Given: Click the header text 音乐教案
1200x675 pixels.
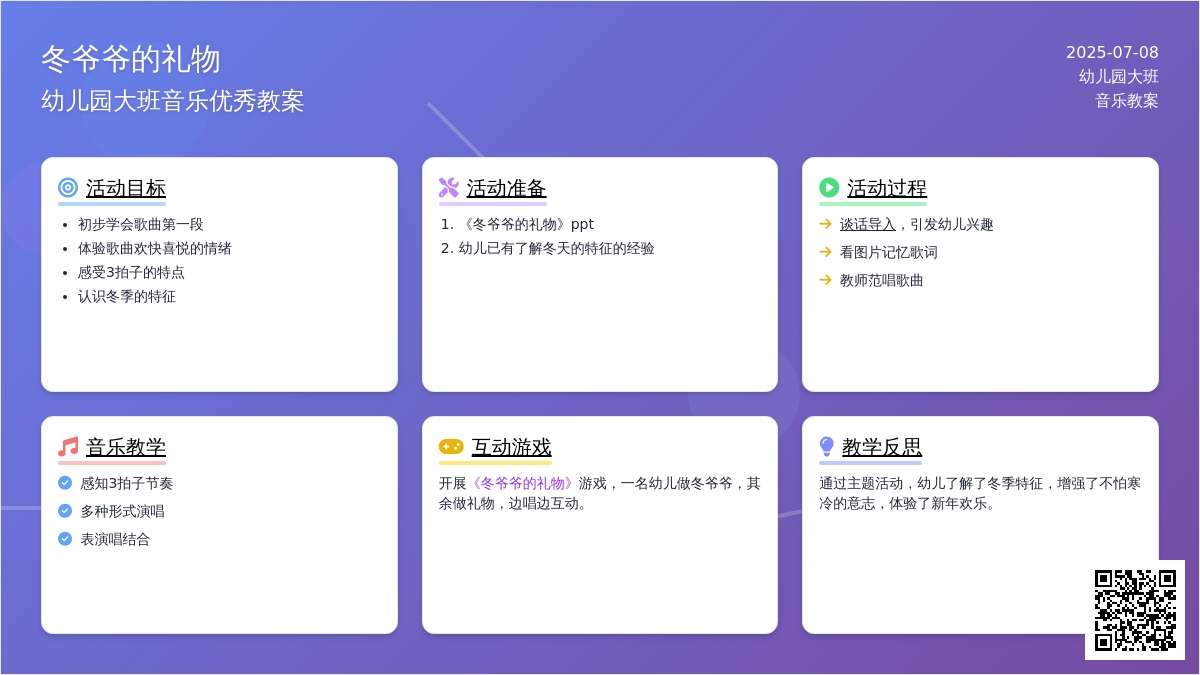Looking at the screenshot, I should pyautogui.click(x=1127, y=101).
